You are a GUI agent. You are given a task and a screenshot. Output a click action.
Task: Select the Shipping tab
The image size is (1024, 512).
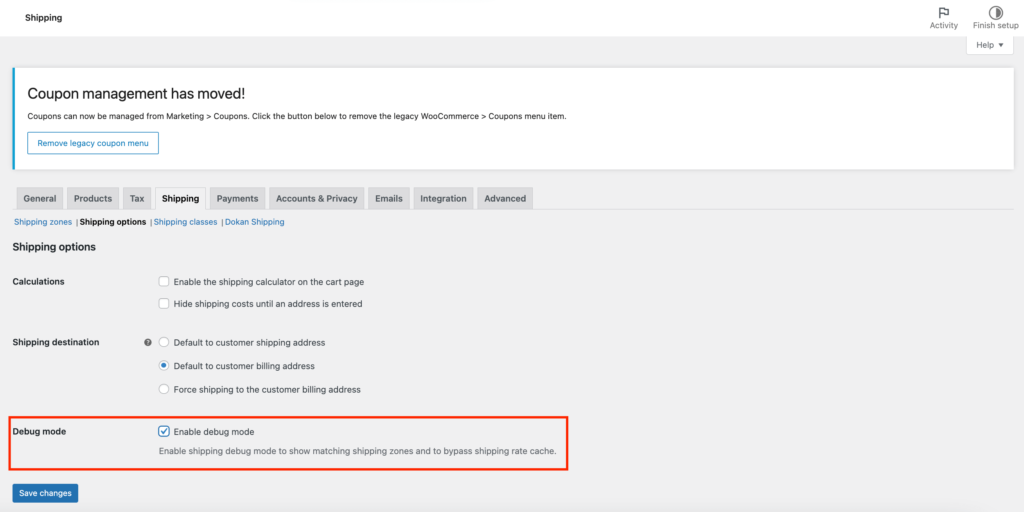point(180,199)
